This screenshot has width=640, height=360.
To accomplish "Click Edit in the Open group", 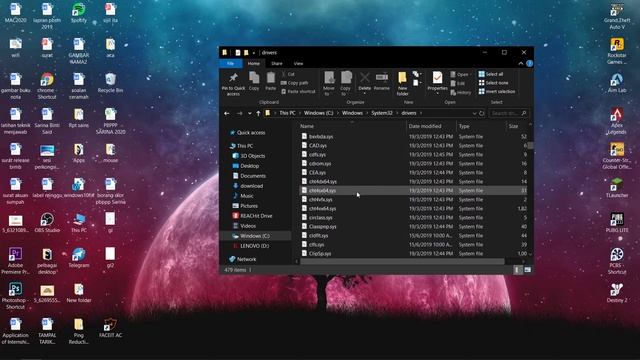I will coord(458,83).
